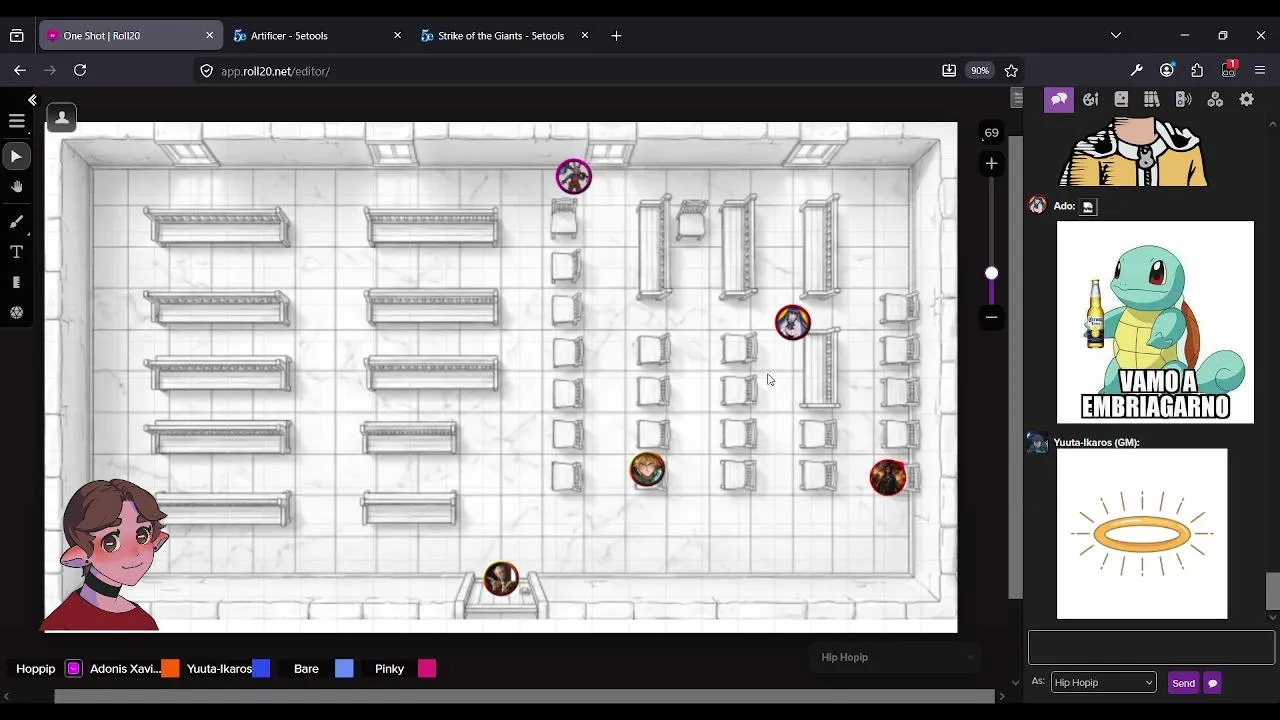Click the map zoom slider handle
Screen dimensions: 1280x720
(x=991, y=273)
